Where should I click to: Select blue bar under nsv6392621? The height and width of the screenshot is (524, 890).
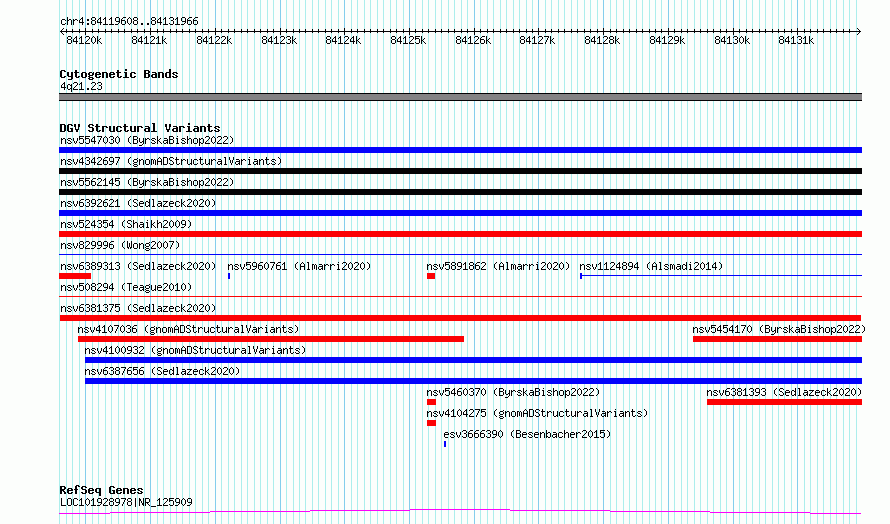460,213
